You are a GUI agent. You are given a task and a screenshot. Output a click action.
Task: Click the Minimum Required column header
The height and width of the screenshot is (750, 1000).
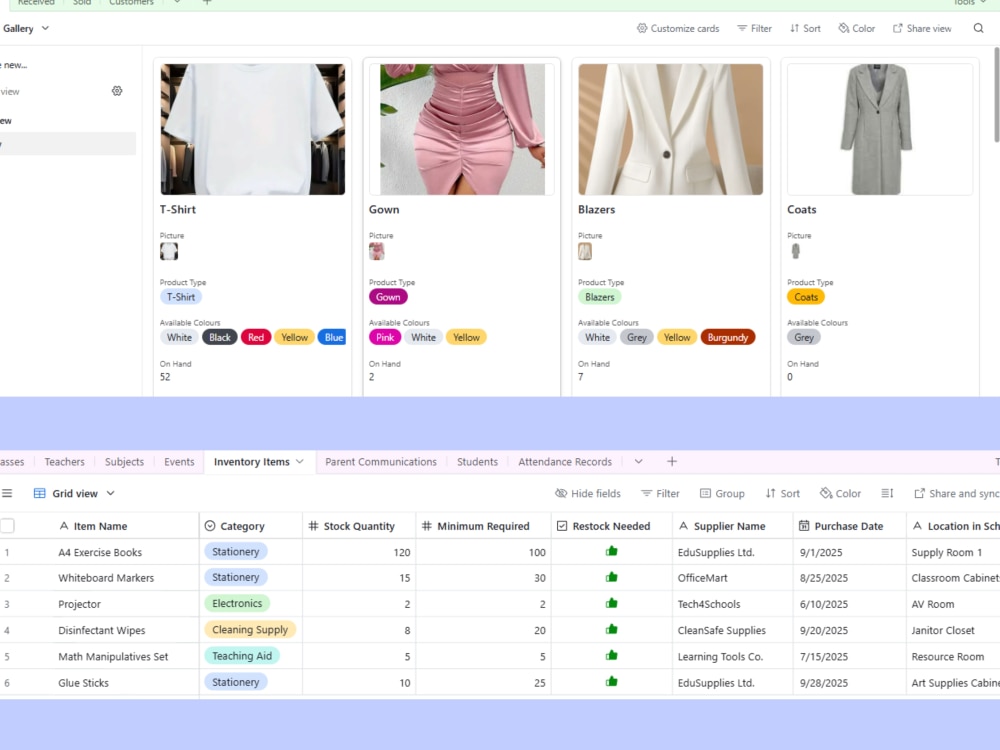pos(483,526)
